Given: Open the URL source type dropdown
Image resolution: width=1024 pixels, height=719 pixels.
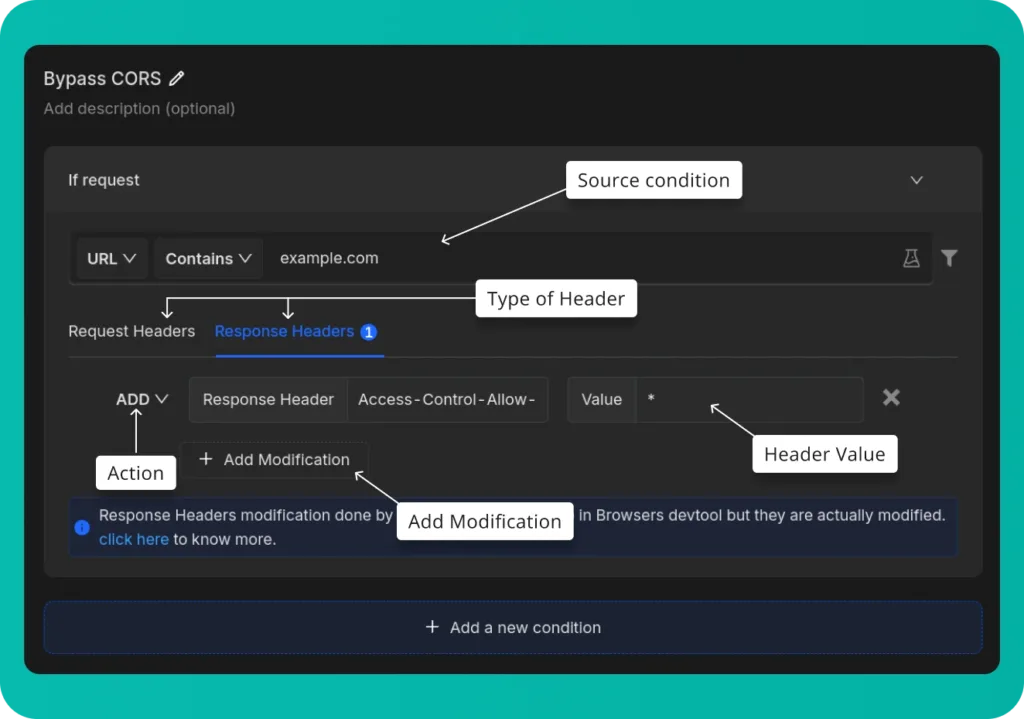Looking at the screenshot, I should click(112, 259).
